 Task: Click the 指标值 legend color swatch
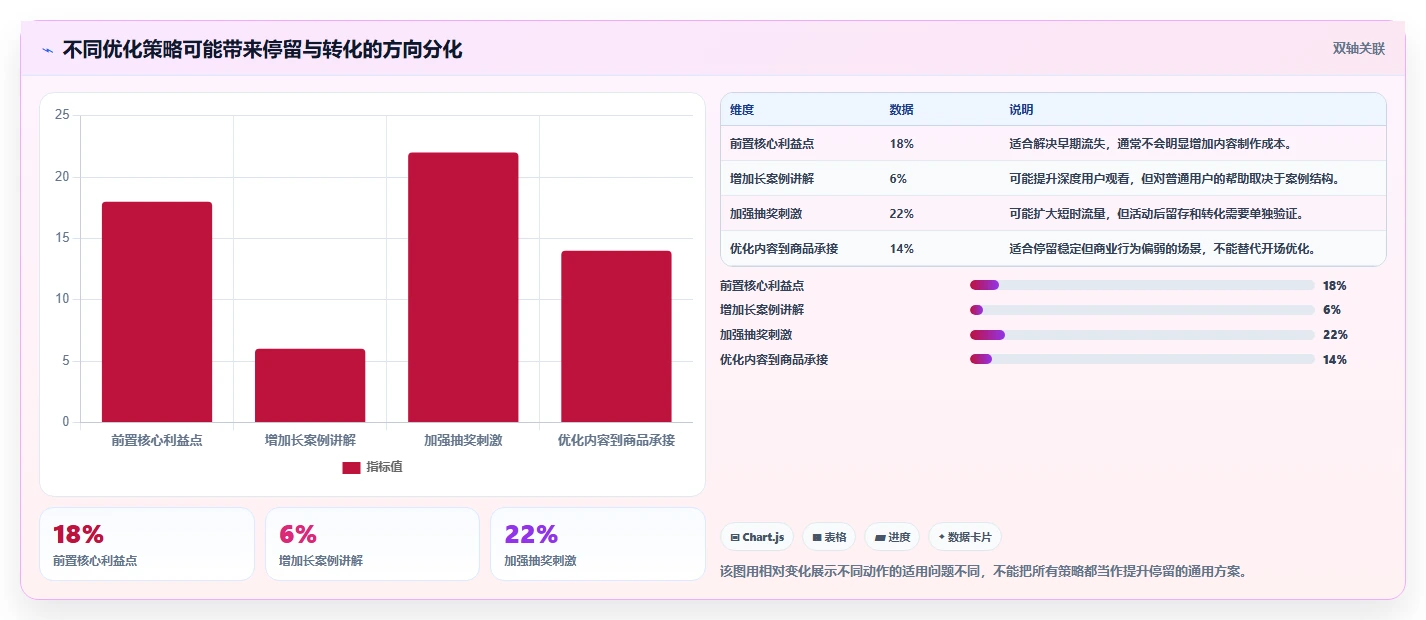(351, 467)
